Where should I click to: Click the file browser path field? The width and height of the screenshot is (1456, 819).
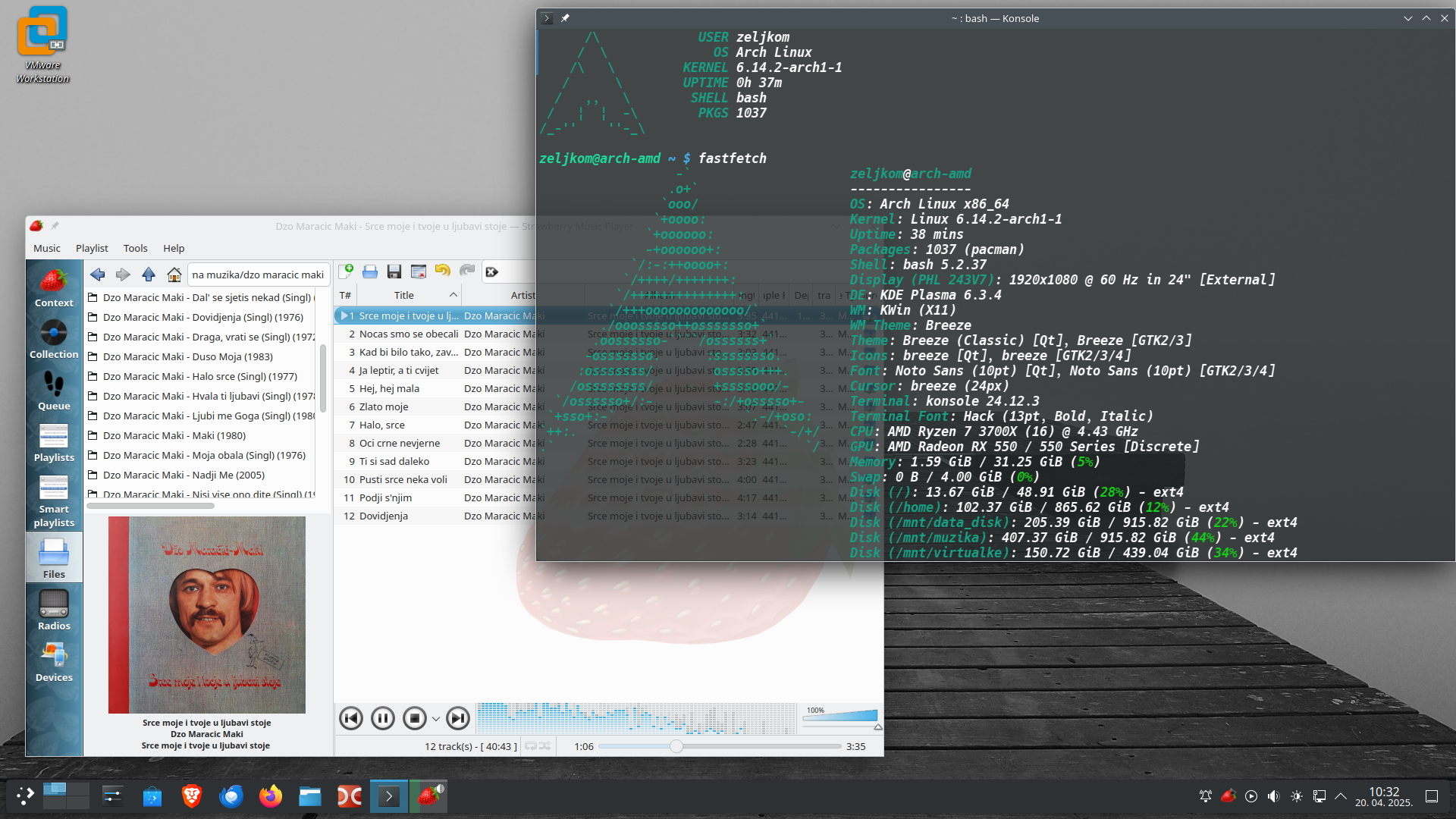point(258,275)
